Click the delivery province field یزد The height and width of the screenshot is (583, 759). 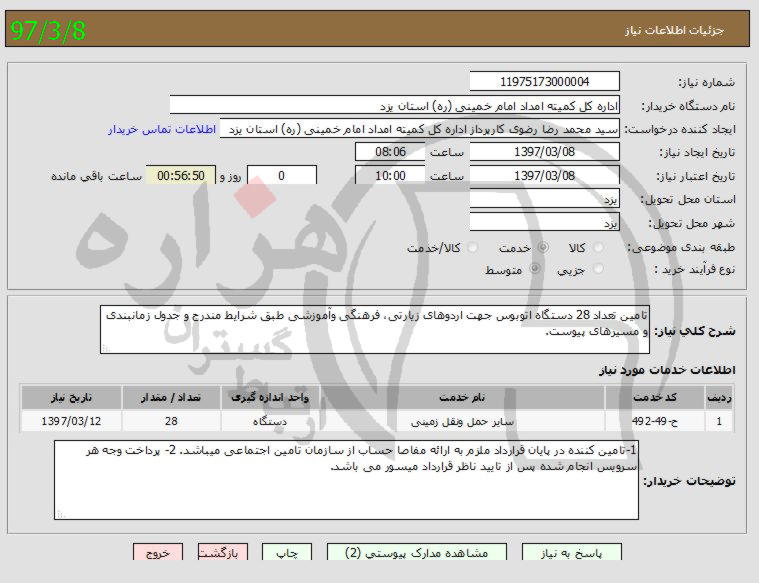(x=545, y=199)
